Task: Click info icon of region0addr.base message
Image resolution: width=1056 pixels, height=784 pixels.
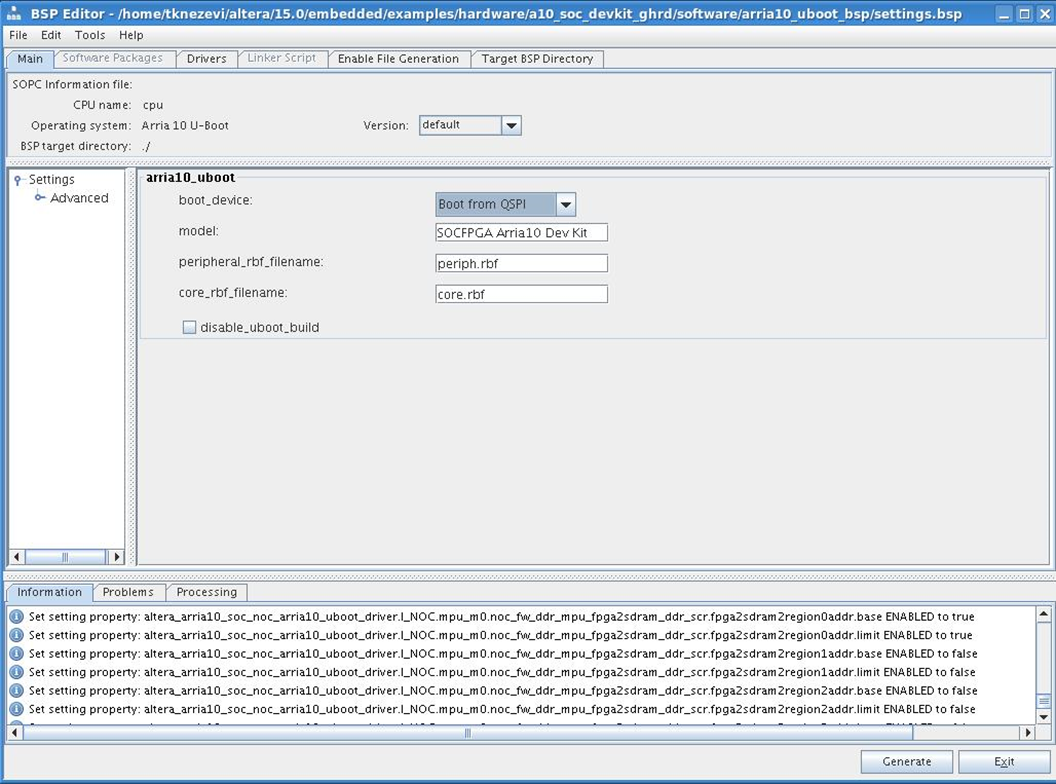Action: (x=17, y=616)
